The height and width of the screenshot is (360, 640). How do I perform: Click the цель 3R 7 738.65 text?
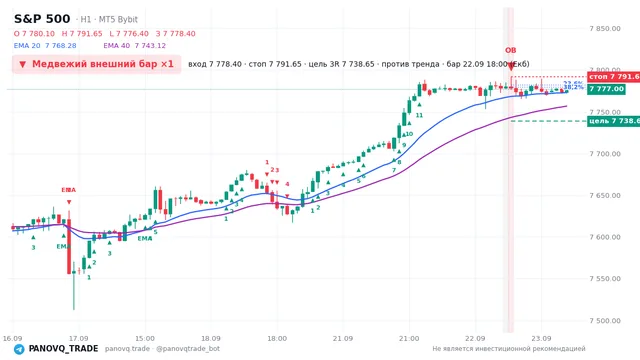tap(341, 64)
